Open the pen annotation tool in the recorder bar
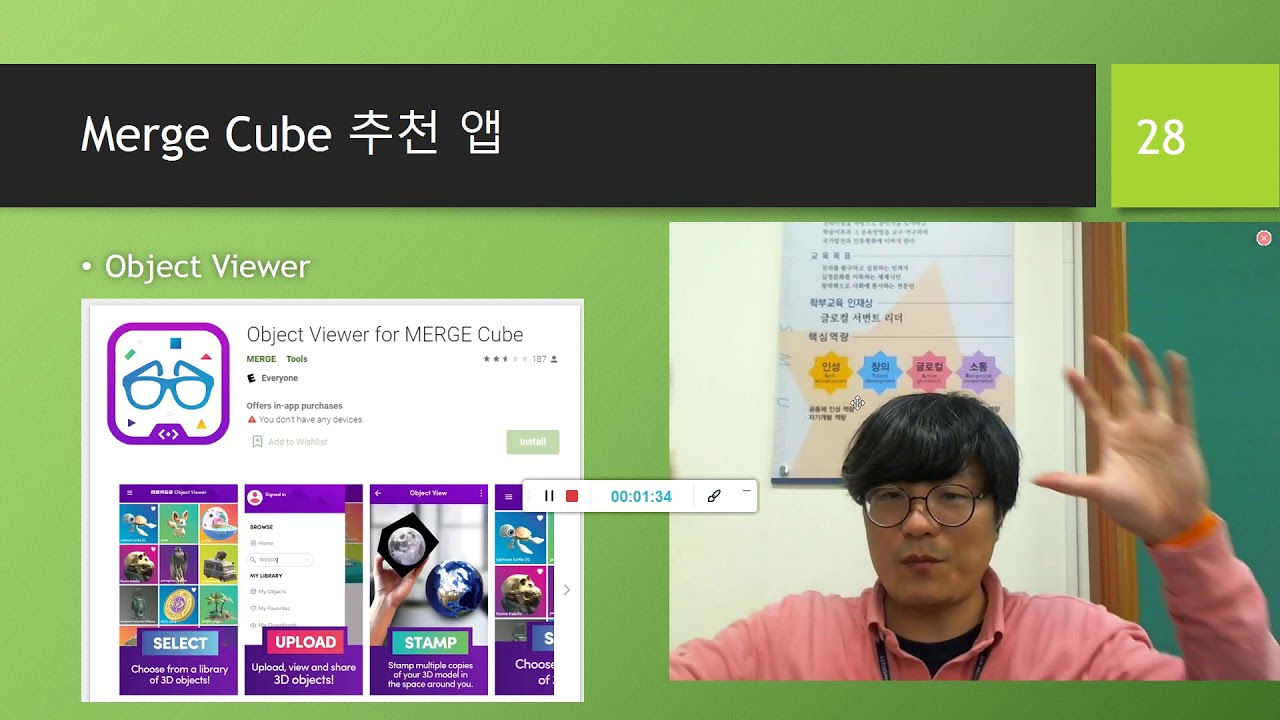The width and height of the screenshot is (1280, 720). click(x=714, y=496)
